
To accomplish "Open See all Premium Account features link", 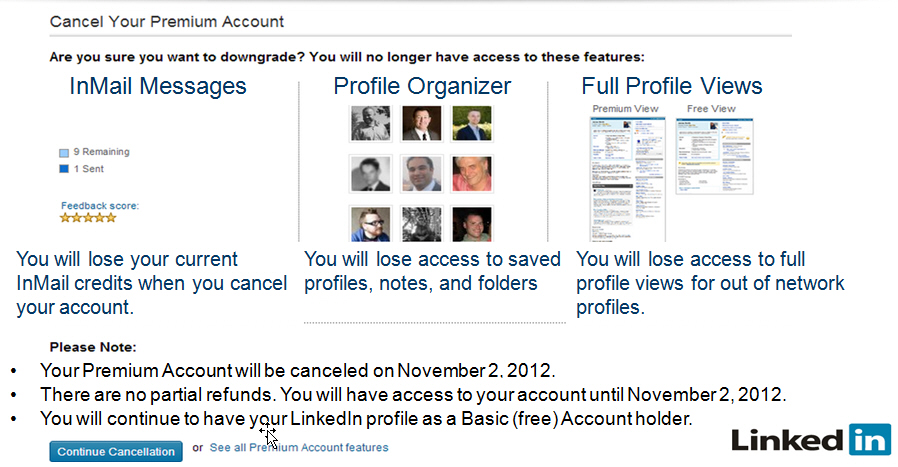I will coord(299,447).
